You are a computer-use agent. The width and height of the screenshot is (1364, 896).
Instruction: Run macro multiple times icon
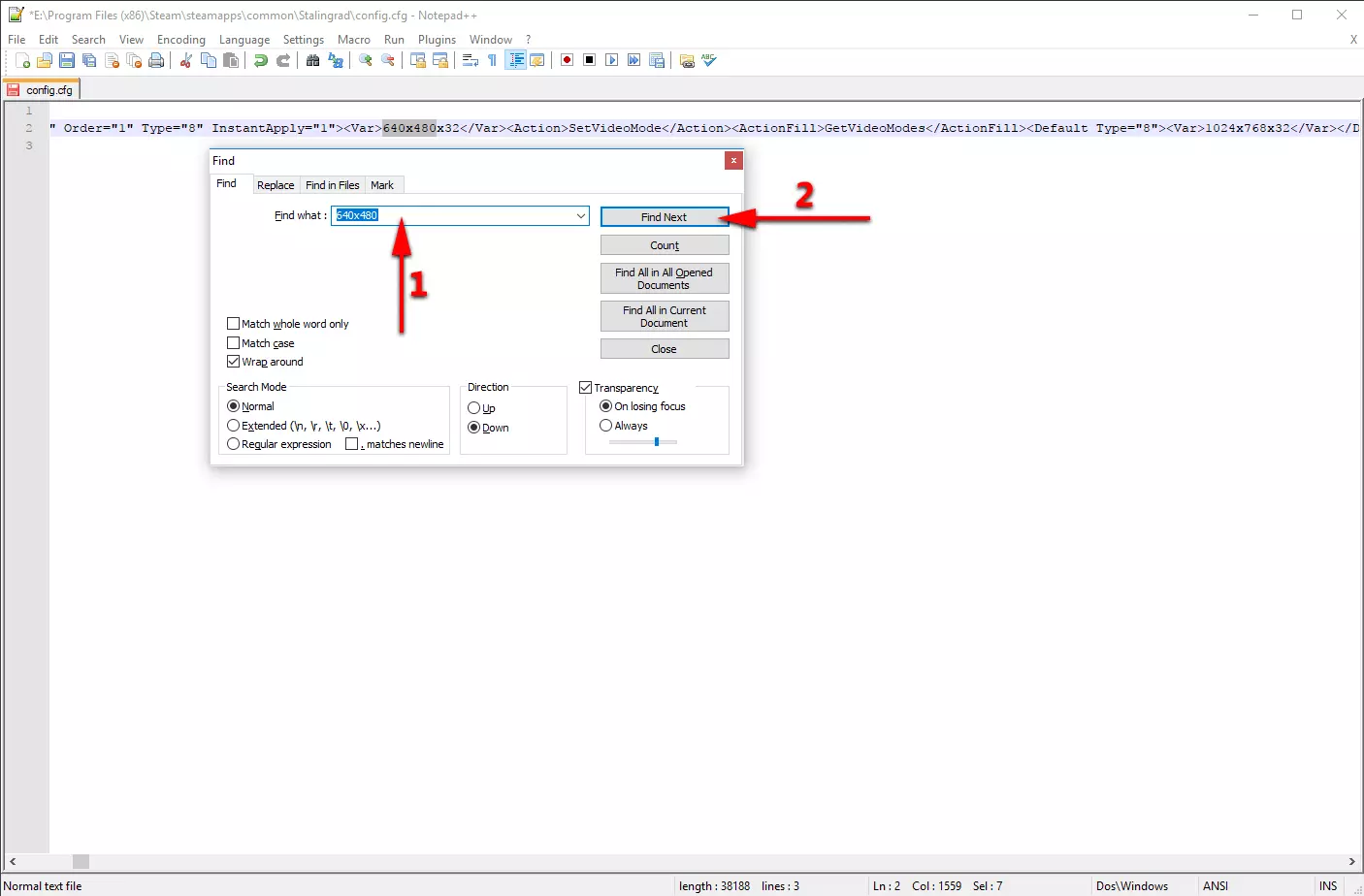coord(634,60)
